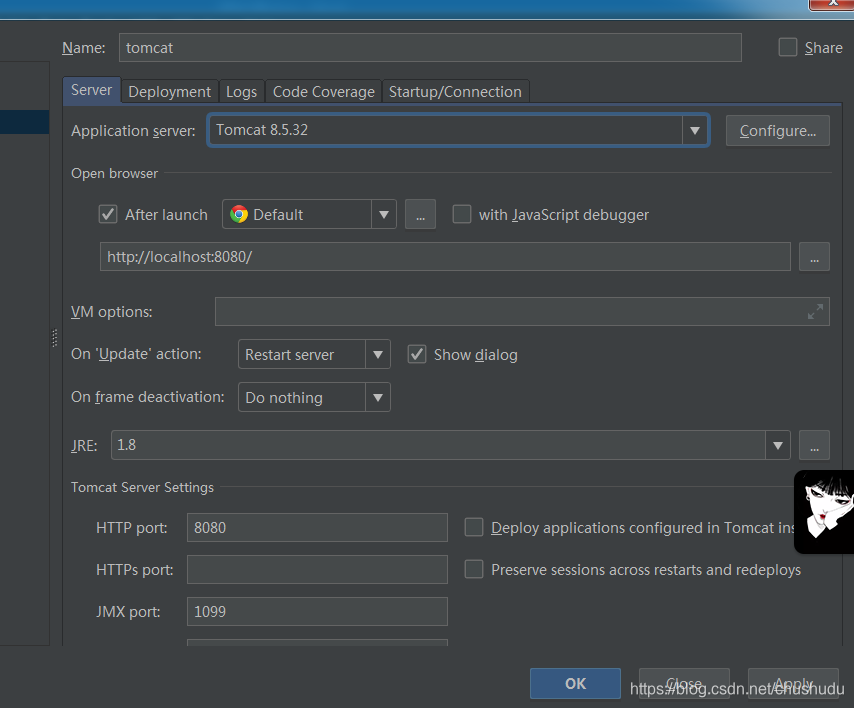
Task: Uncheck the After launch checkbox
Action: [108, 214]
